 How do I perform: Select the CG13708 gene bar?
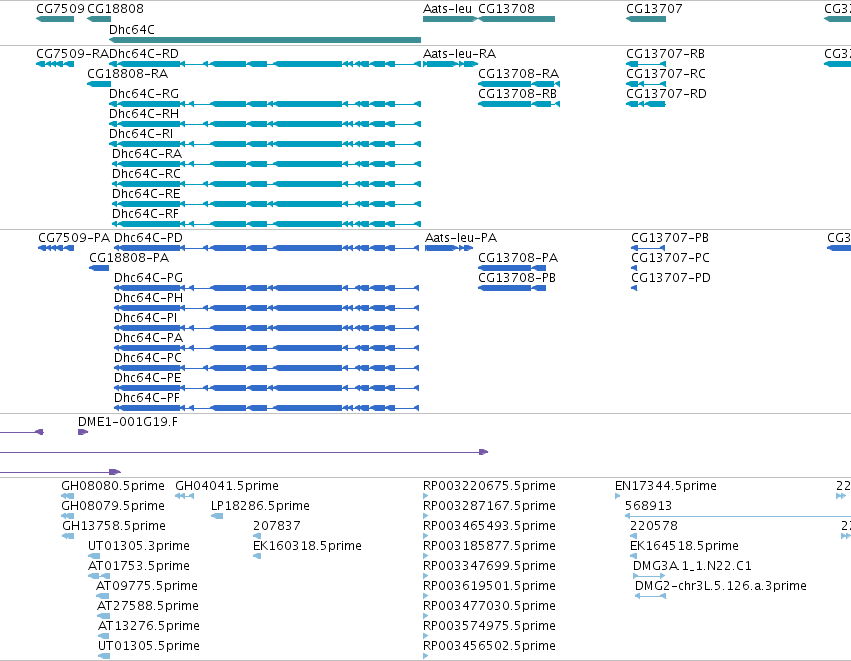[x=516, y=19]
